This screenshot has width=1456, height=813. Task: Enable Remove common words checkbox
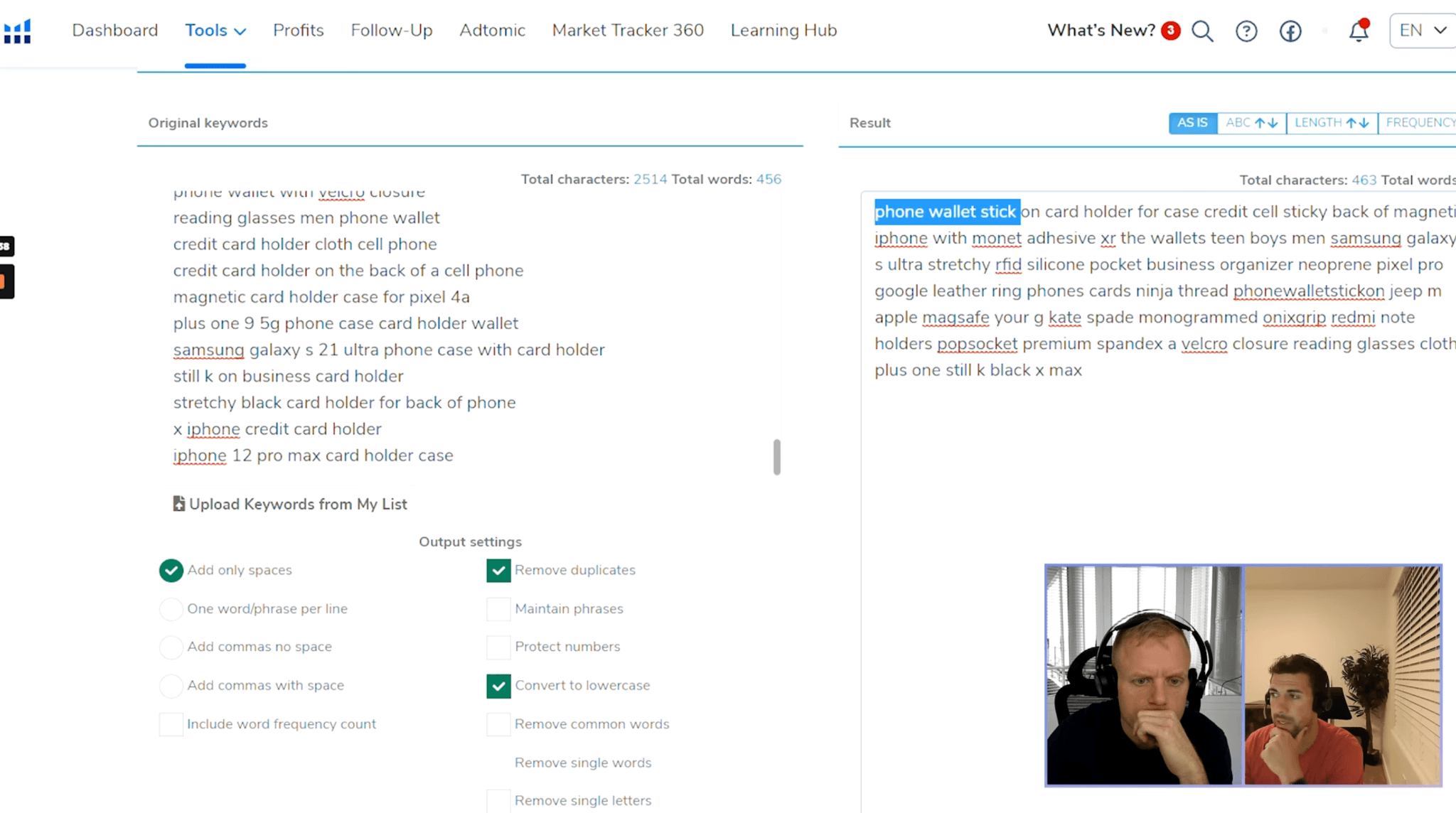point(498,724)
